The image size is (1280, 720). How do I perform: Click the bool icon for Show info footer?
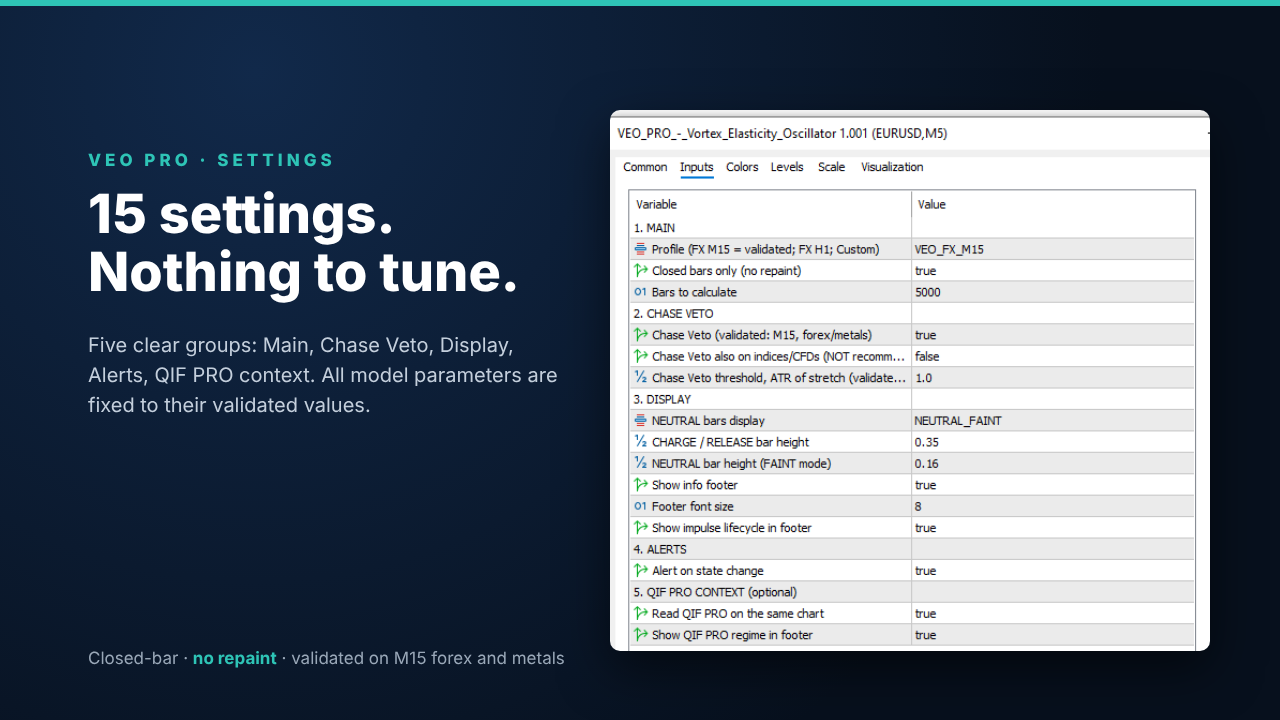pyautogui.click(x=641, y=485)
